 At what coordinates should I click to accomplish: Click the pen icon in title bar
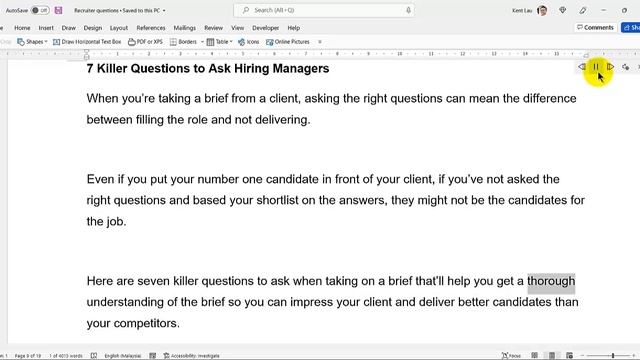[x=583, y=10]
